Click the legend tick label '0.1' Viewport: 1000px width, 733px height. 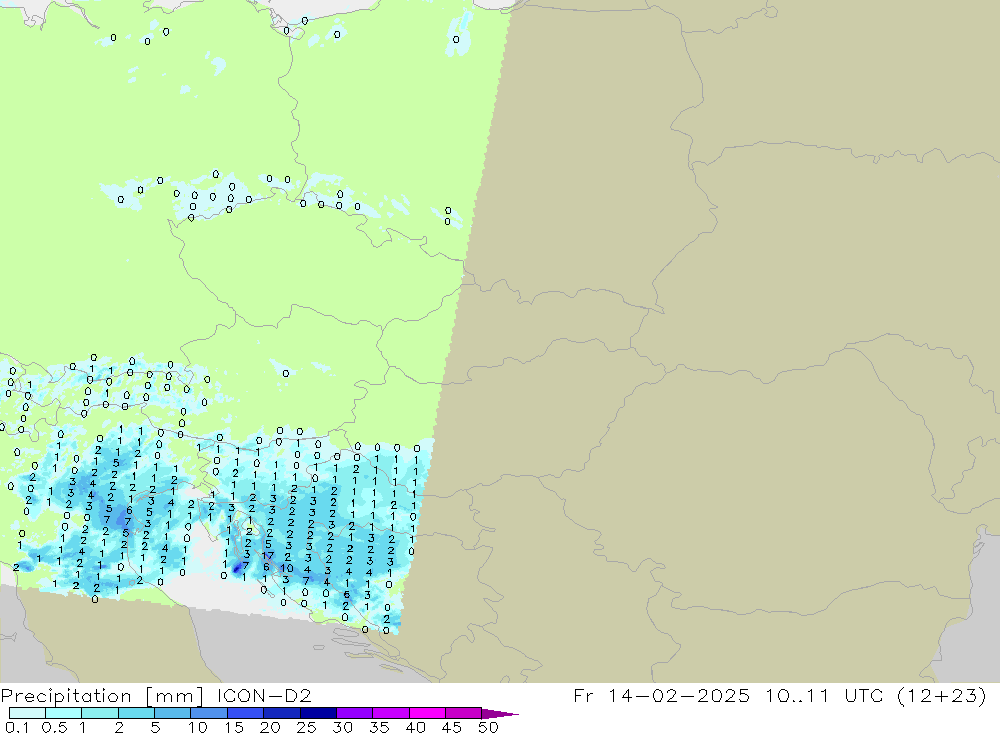pos(17,727)
